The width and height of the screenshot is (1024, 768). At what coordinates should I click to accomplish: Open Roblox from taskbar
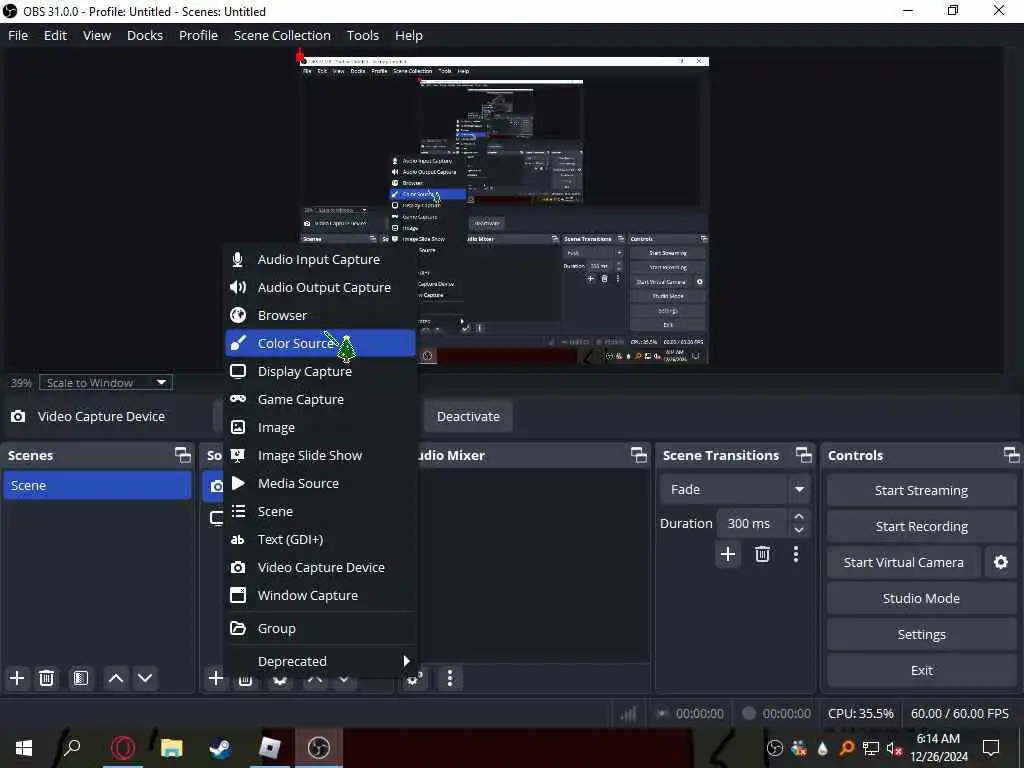click(270, 748)
